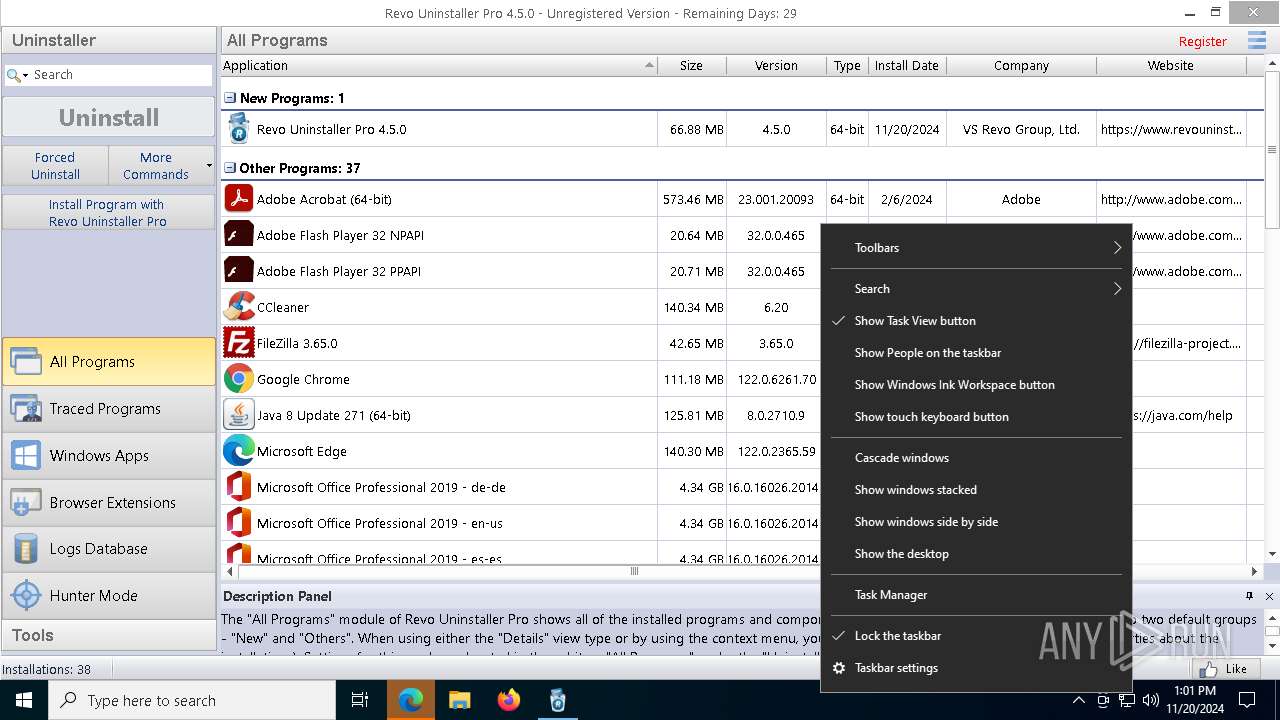Close the Description Panel

pos(1269,596)
